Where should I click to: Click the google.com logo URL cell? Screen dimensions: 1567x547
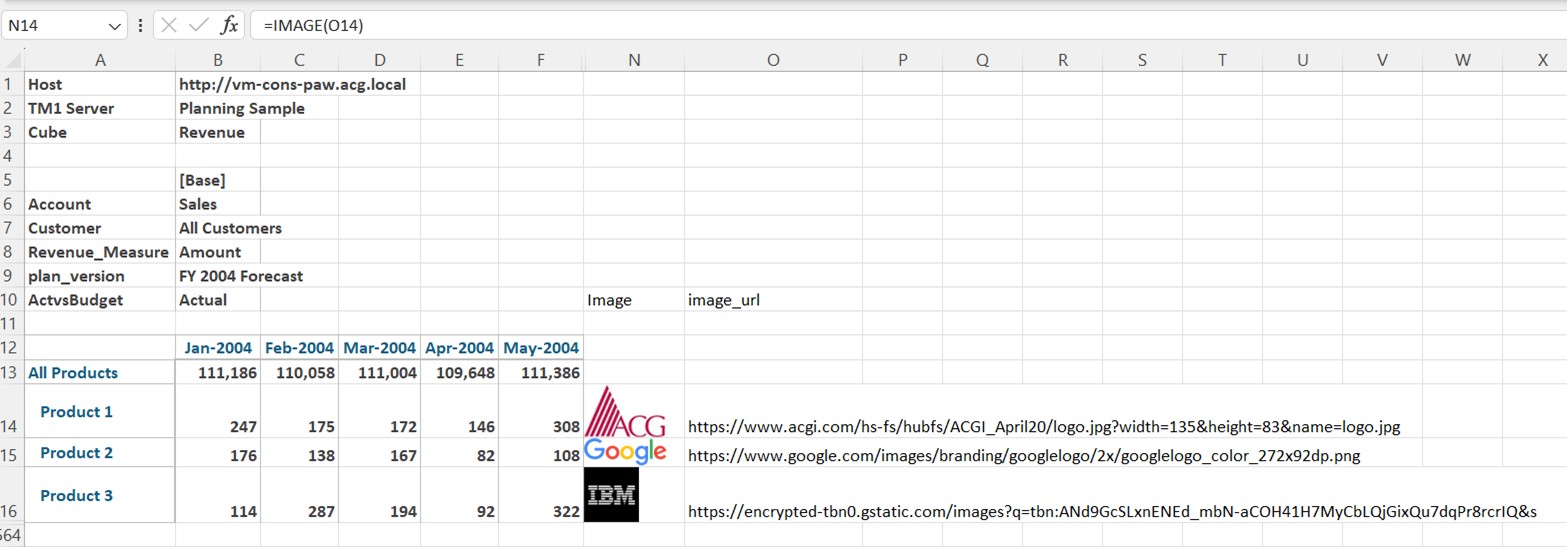point(1024,456)
